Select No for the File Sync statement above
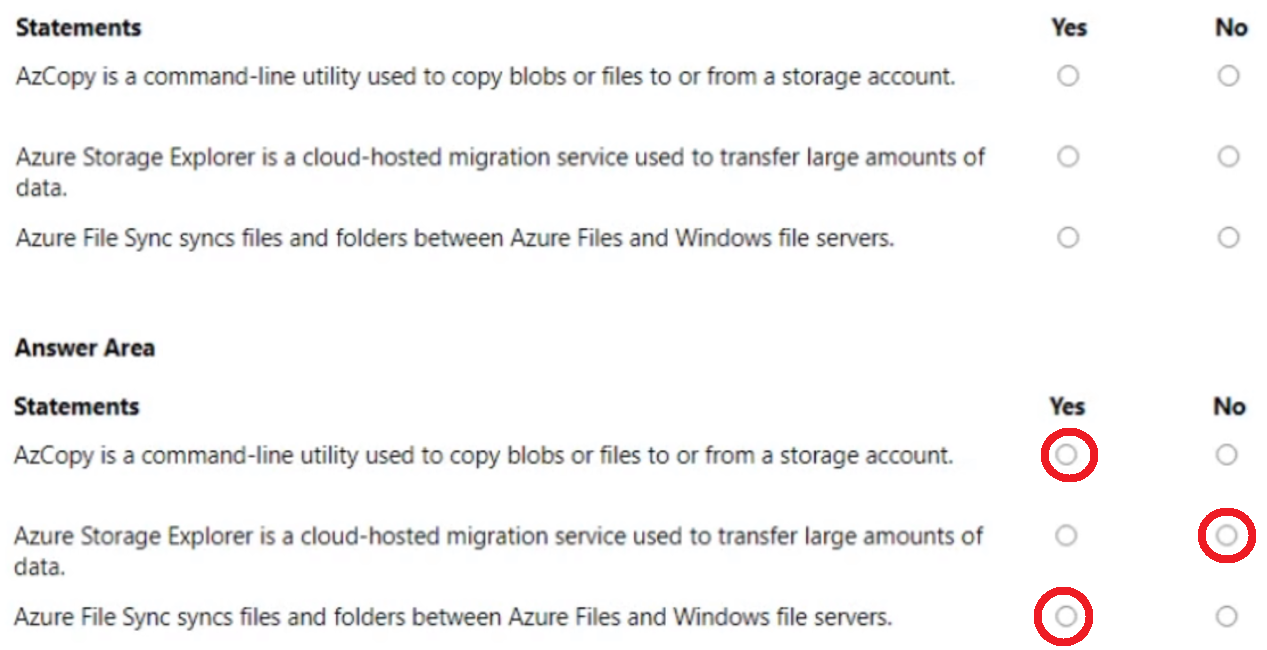The height and width of the screenshot is (650, 1267). click(x=1229, y=238)
